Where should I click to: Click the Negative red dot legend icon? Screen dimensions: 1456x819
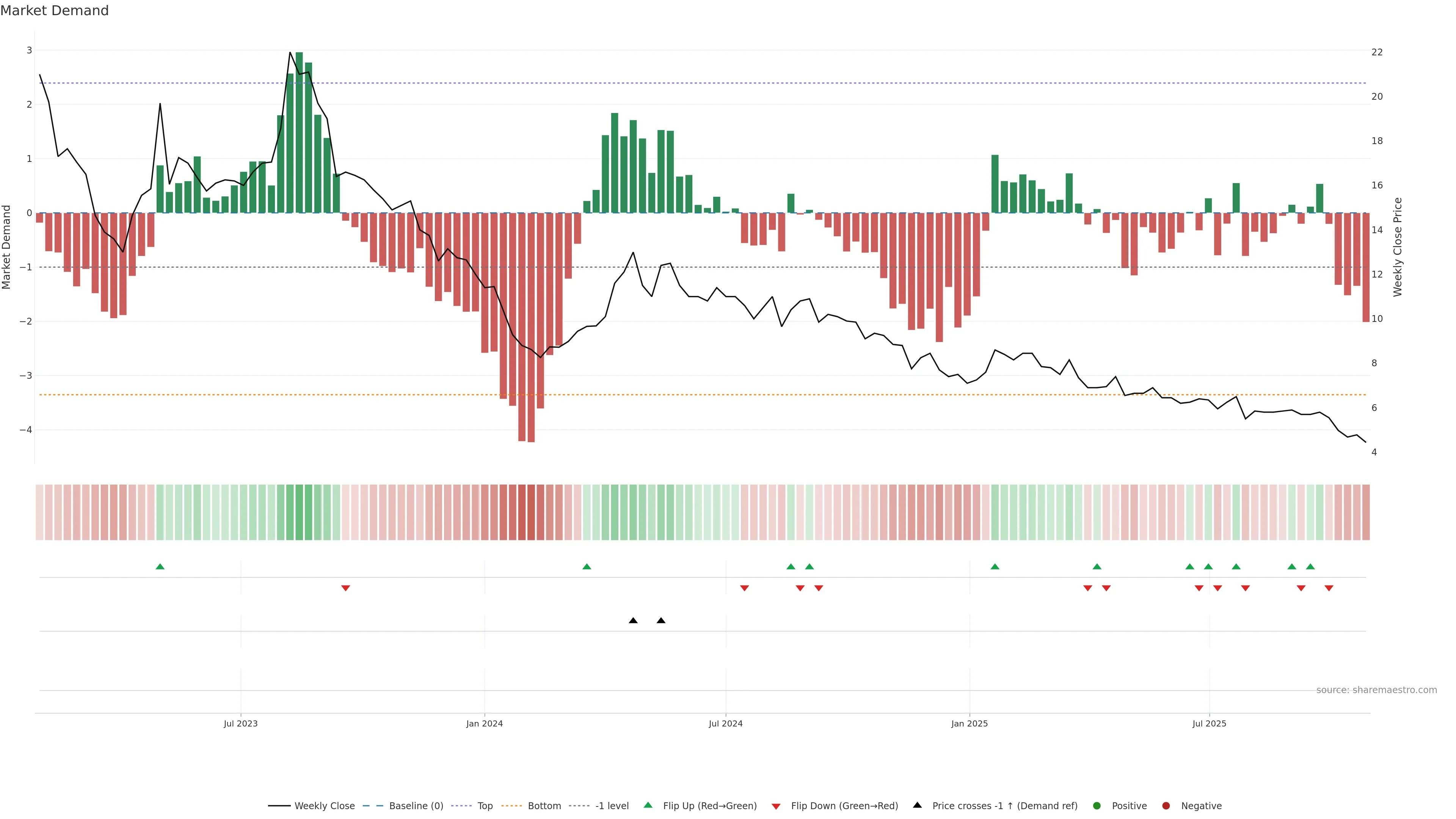point(1166,805)
